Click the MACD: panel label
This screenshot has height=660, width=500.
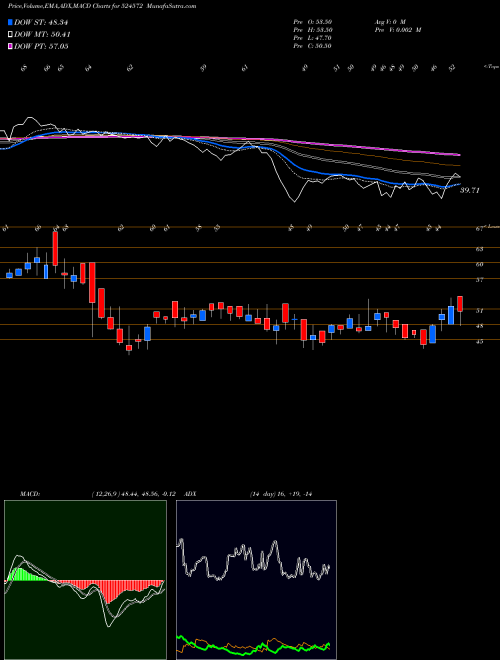click(x=30, y=494)
